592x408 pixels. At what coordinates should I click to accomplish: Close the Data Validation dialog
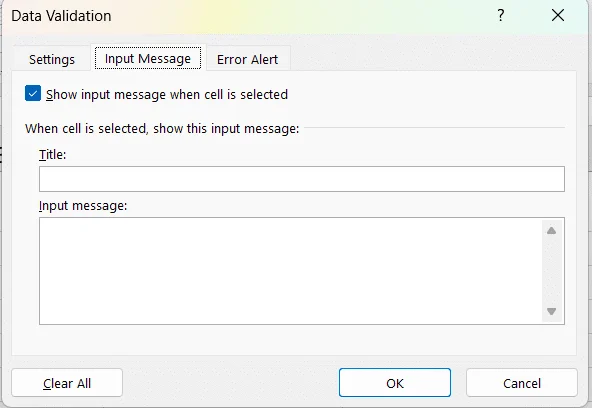pos(558,15)
